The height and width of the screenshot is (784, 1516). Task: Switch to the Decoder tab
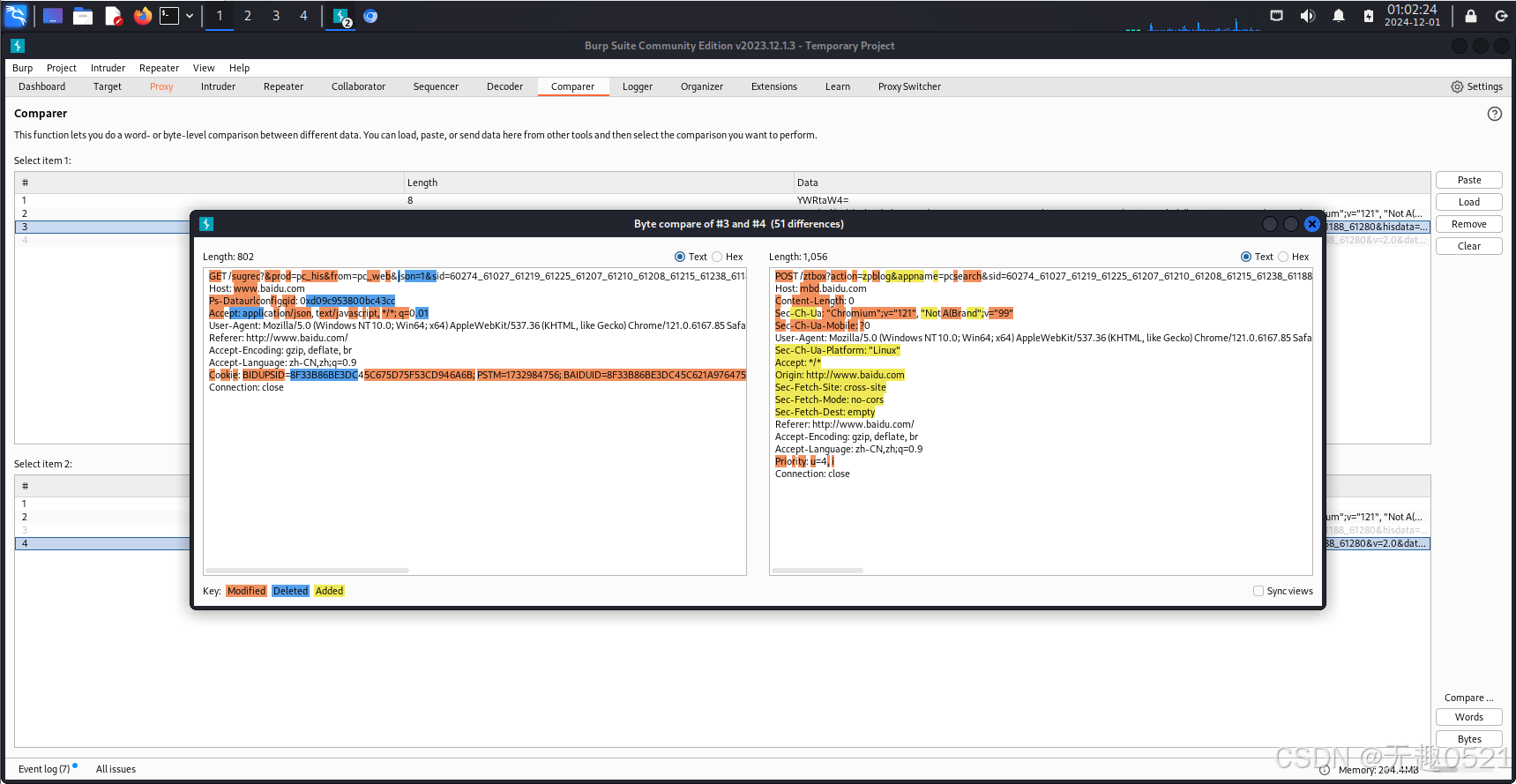click(x=505, y=86)
